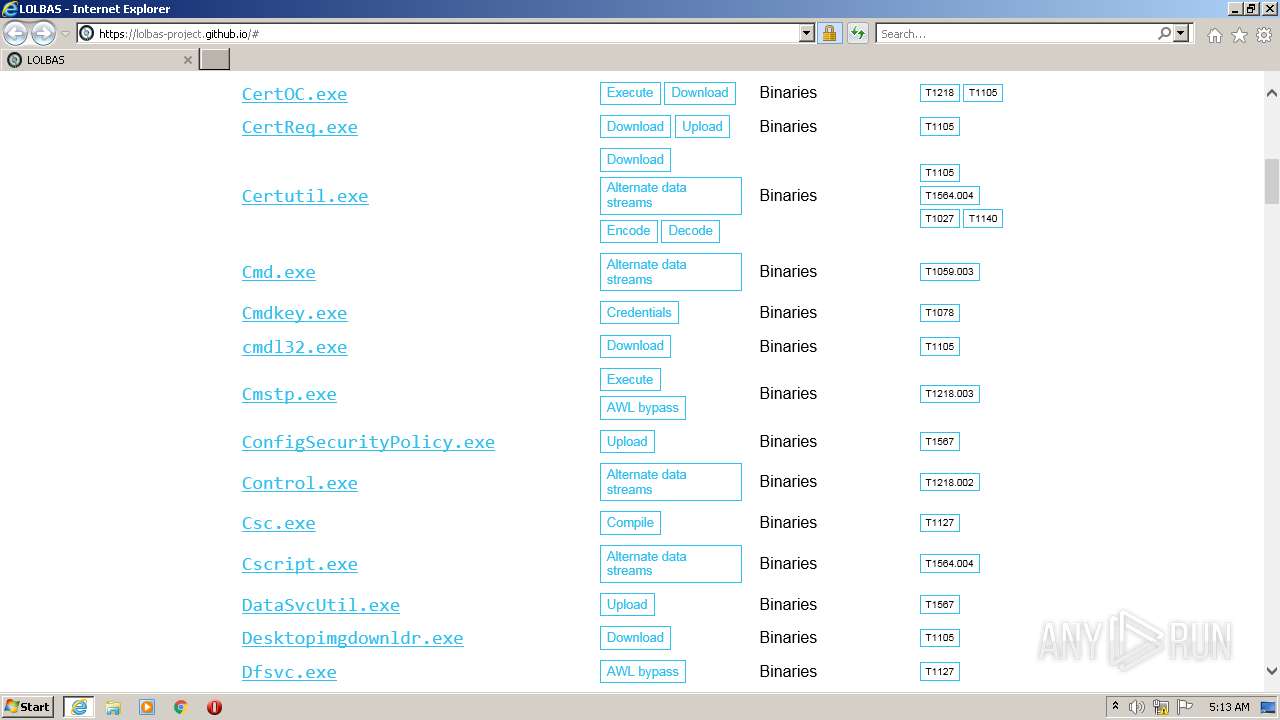1280x720 pixels.
Task: Open the media player taskbar icon
Action: (147, 707)
